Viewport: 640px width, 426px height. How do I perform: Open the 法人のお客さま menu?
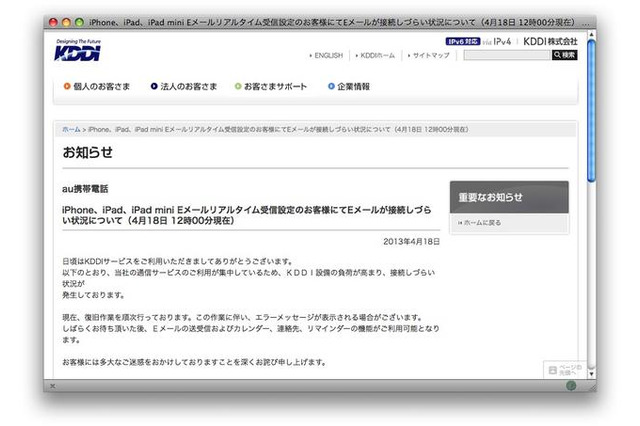coord(189,87)
